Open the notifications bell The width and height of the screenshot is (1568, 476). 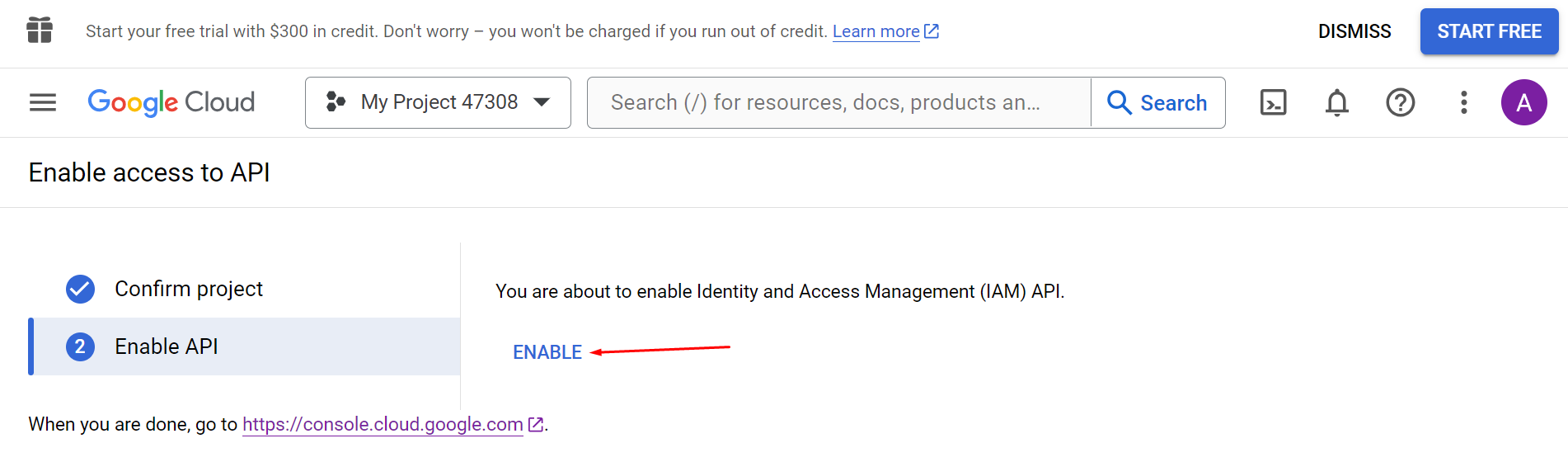point(1336,102)
